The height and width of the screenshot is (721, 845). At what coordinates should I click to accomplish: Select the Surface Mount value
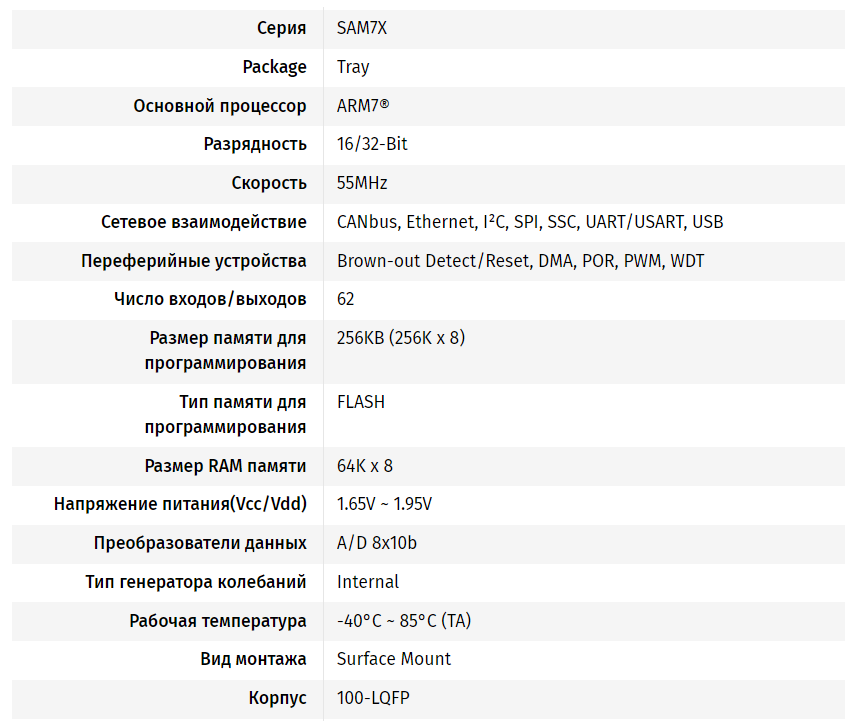394,659
